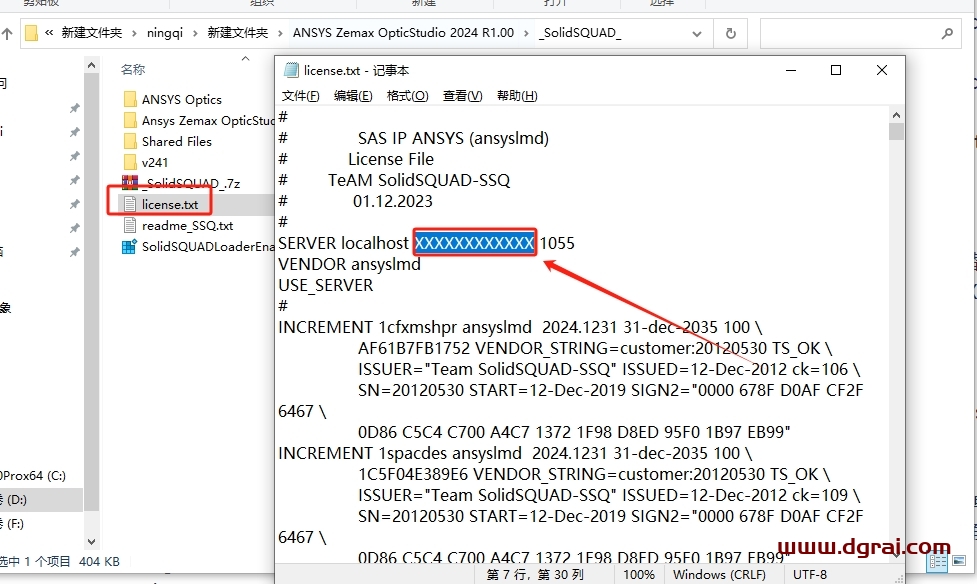Click the TeAM SolidSQUAD-SSQ header line
Viewport: 977px width, 584px height.
[x=419, y=180]
